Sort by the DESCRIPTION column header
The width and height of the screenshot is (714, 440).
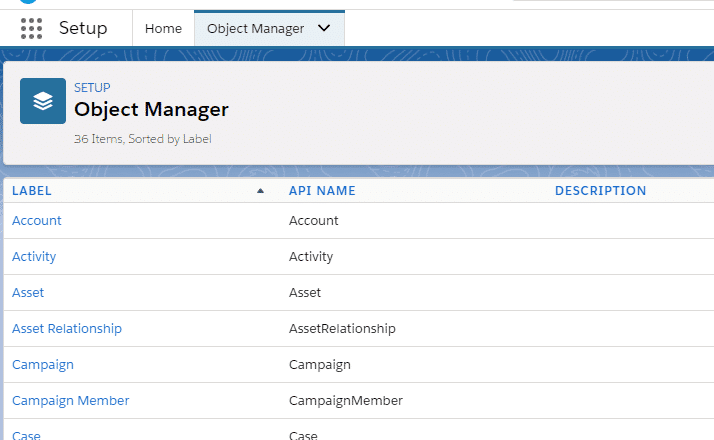click(600, 191)
